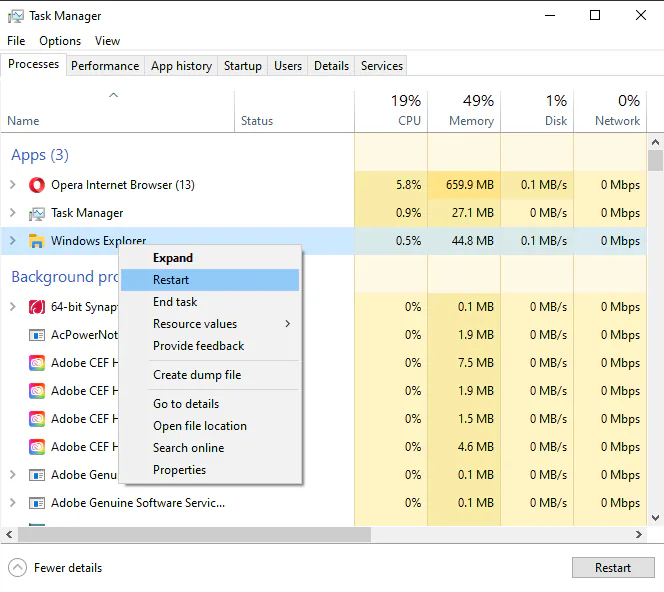664x592 pixels.
Task: Click the Windows Explorer folder icon
Action: click(x=37, y=241)
